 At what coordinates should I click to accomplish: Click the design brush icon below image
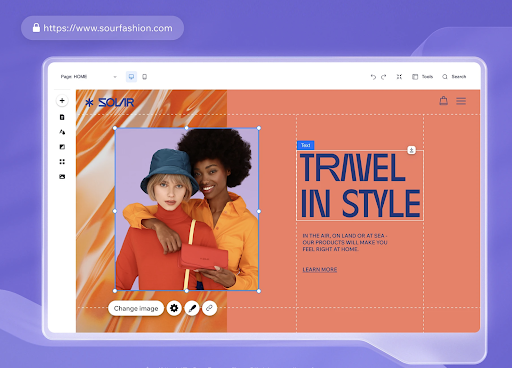tap(192, 308)
